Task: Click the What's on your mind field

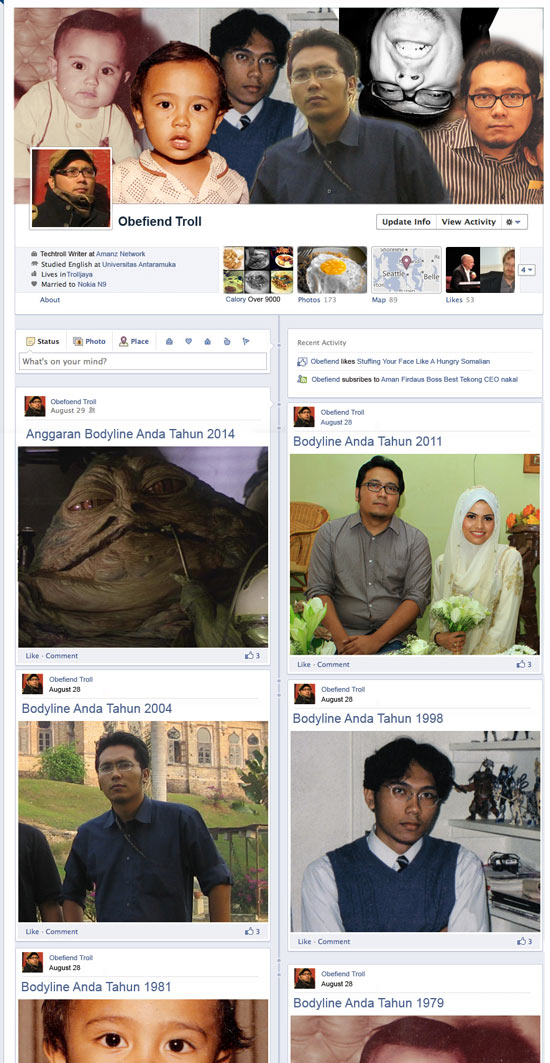Action: tap(142, 361)
